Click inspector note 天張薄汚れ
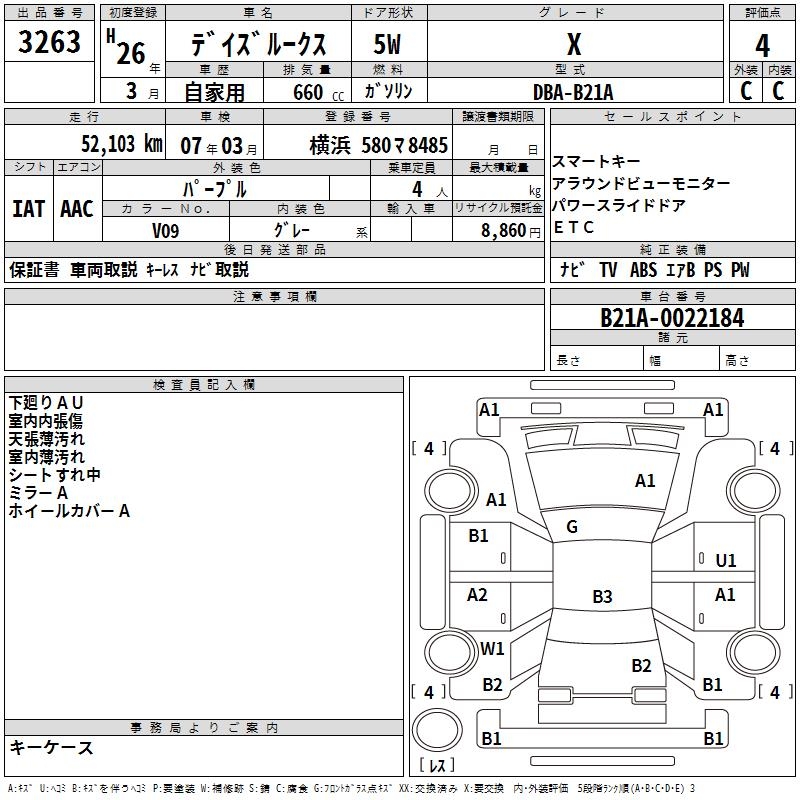Image resolution: width=800 pixels, height=800 pixels. (46, 439)
